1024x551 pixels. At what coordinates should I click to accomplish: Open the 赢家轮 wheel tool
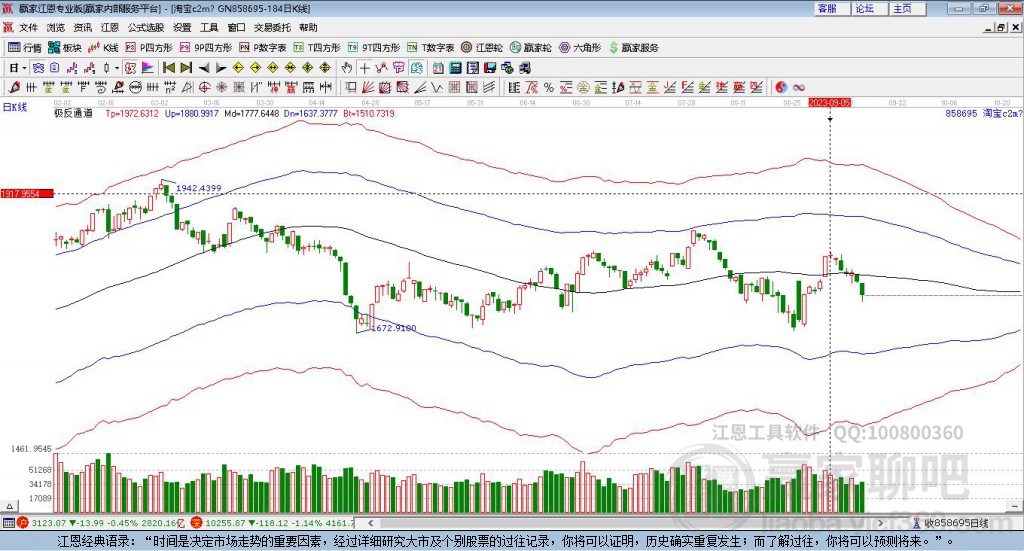point(531,48)
